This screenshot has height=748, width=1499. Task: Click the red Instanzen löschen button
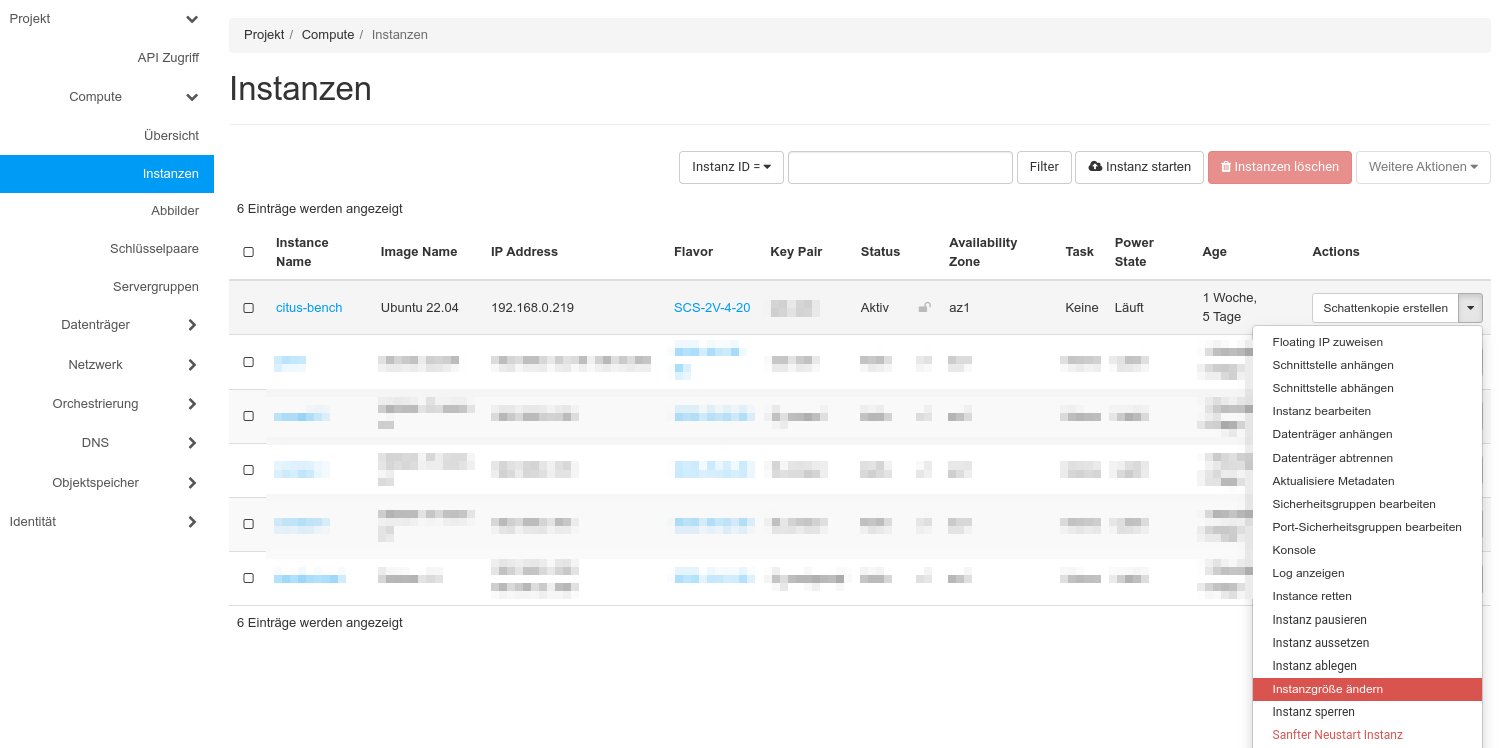[1280, 167]
